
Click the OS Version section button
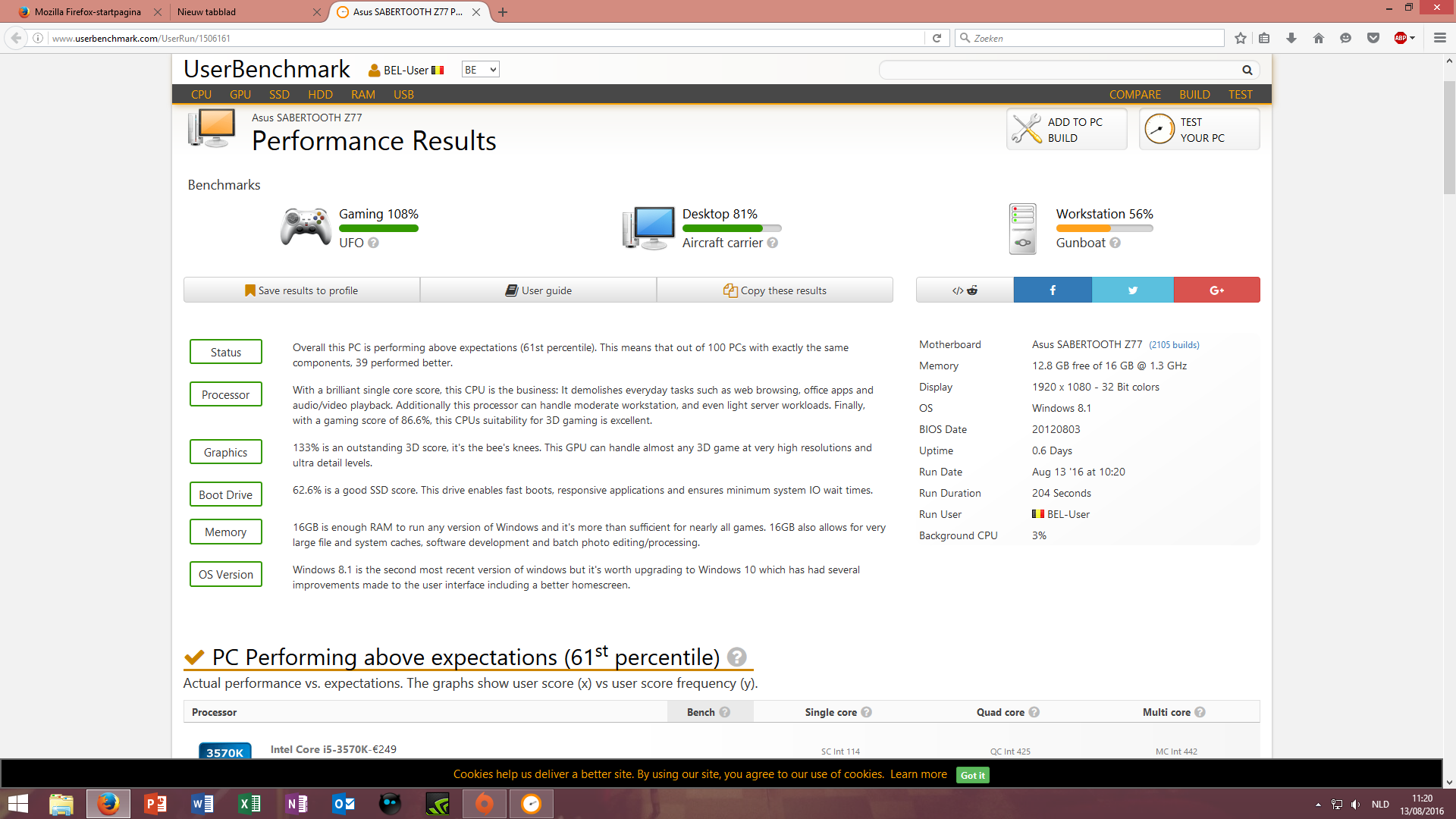tap(226, 574)
